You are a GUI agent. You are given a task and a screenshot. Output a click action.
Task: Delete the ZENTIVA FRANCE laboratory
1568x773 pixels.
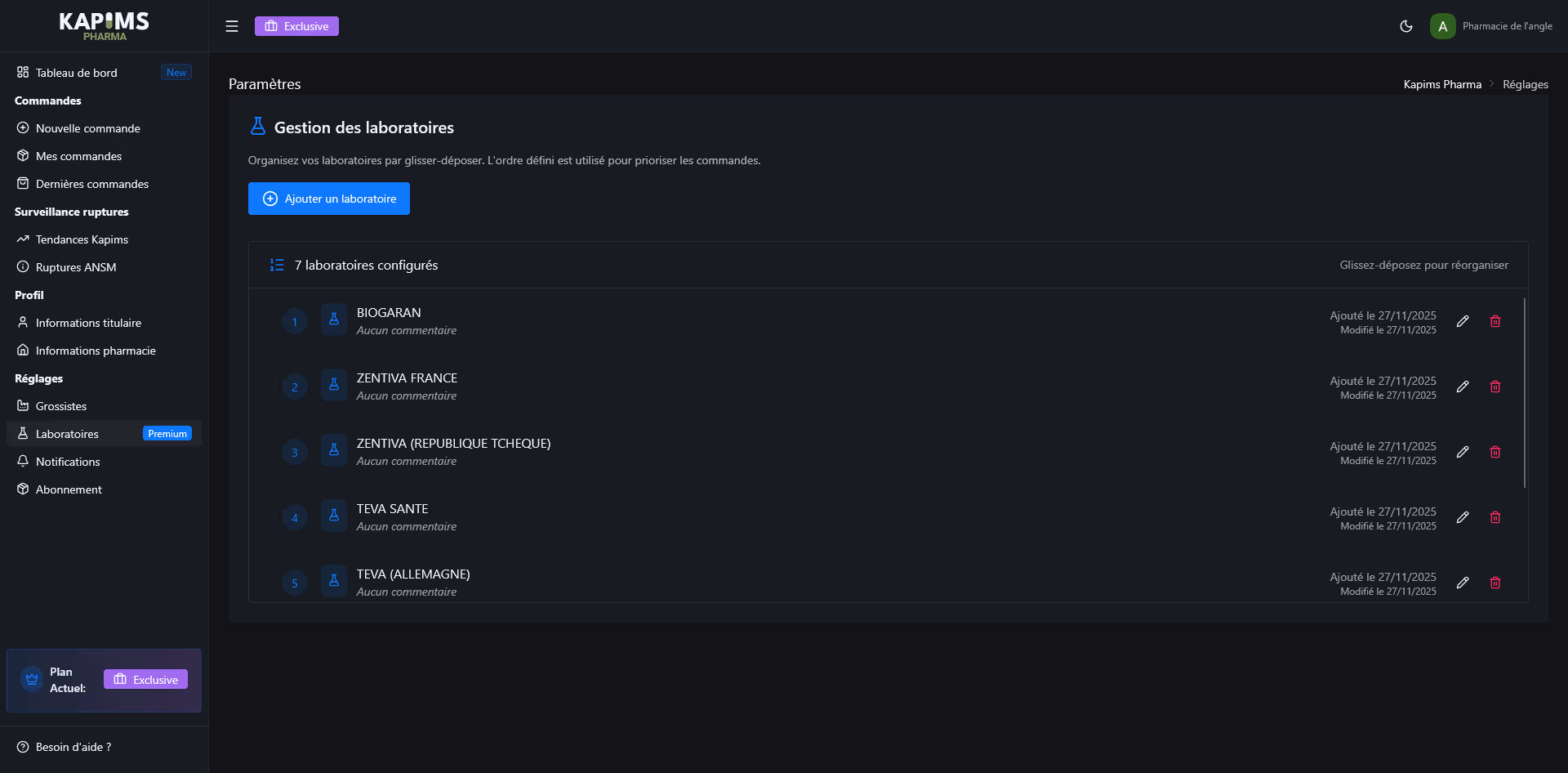[x=1495, y=386]
